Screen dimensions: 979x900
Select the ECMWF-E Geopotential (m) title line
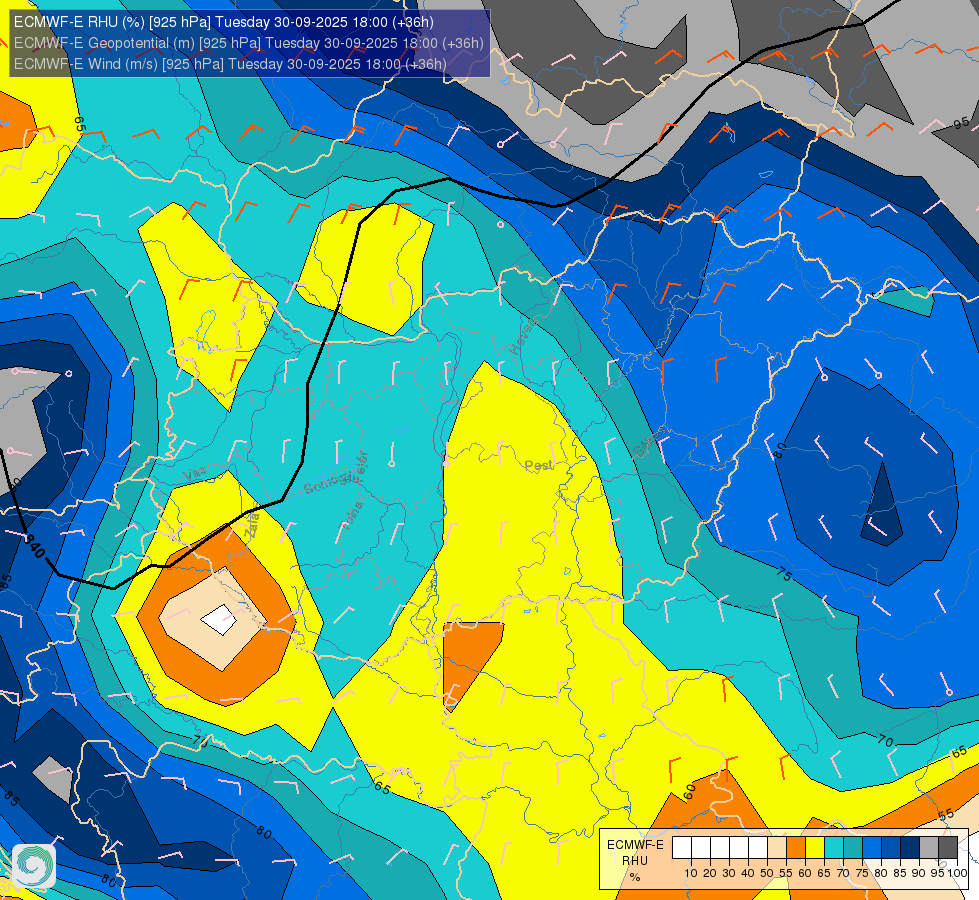tap(248, 43)
